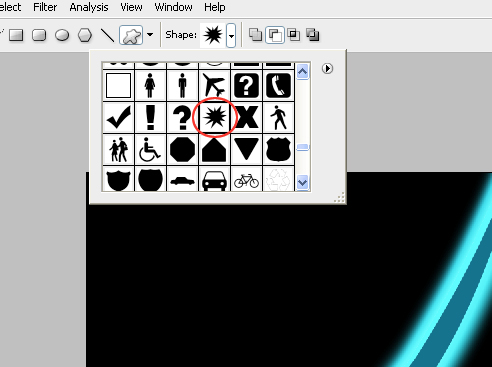Pick the starburst shape circled in red
Viewport: 492px width, 367px height.
(214, 117)
